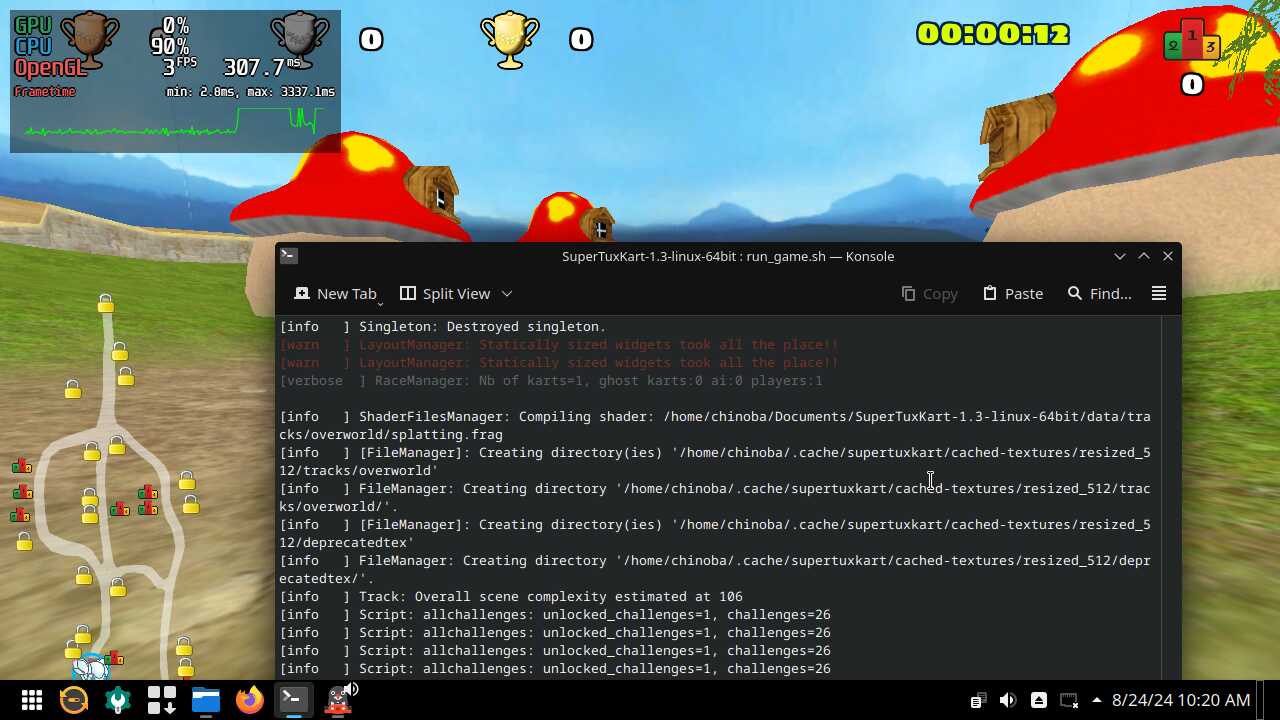The height and width of the screenshot is (720, 1280).
Task: Open Konsole's hamburger menu
Action: tap(1159, 293)
